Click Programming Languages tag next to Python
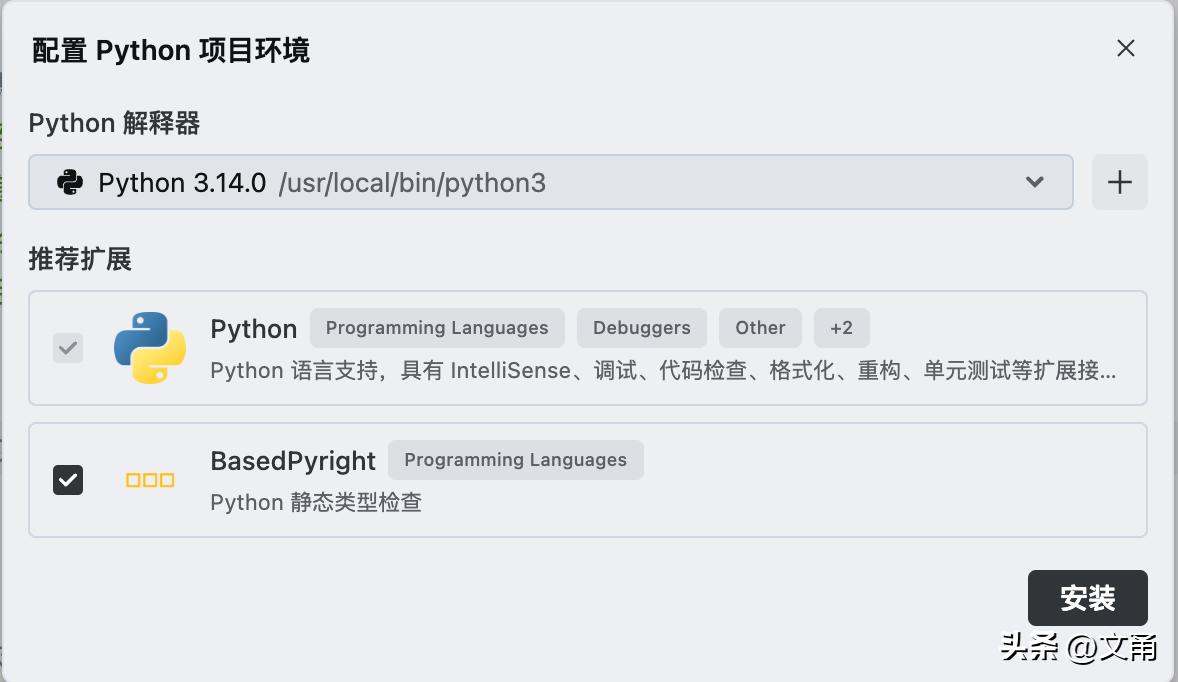This screenshot has width=1178, height=682. [x=437, y=328]
